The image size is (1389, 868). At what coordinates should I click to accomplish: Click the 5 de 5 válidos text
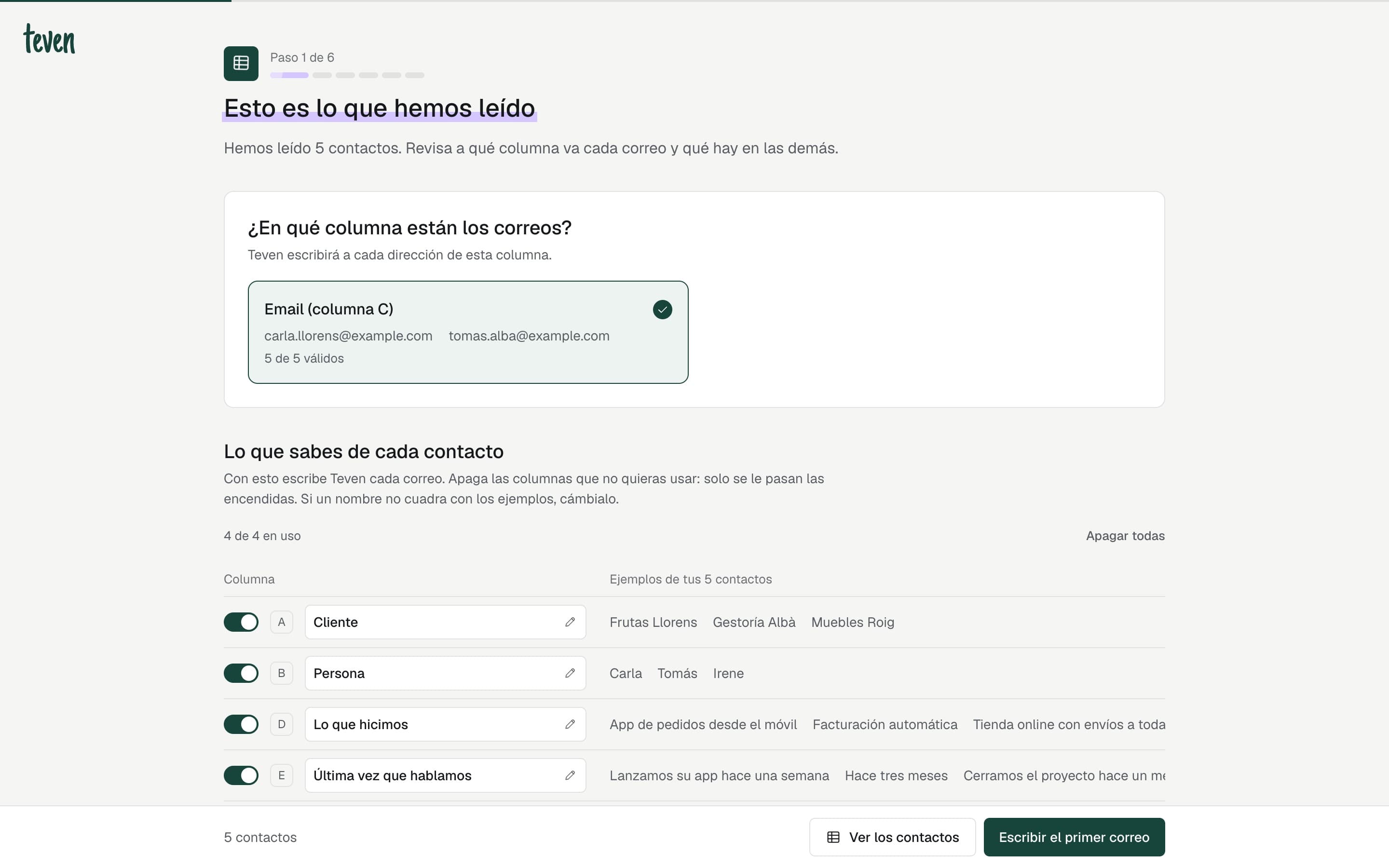[304, 358]
